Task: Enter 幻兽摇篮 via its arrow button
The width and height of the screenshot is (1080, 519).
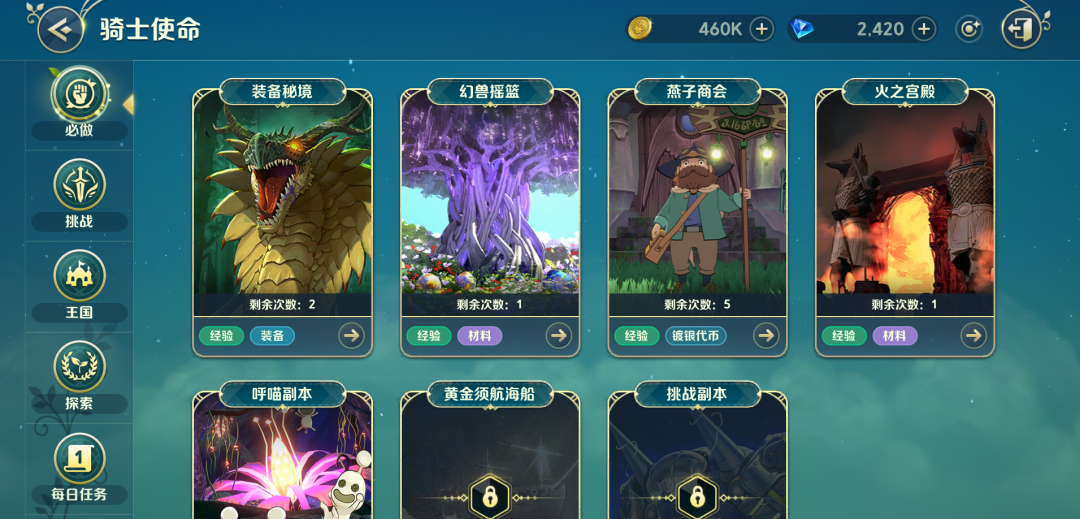Action: click(x=559, y=336)
